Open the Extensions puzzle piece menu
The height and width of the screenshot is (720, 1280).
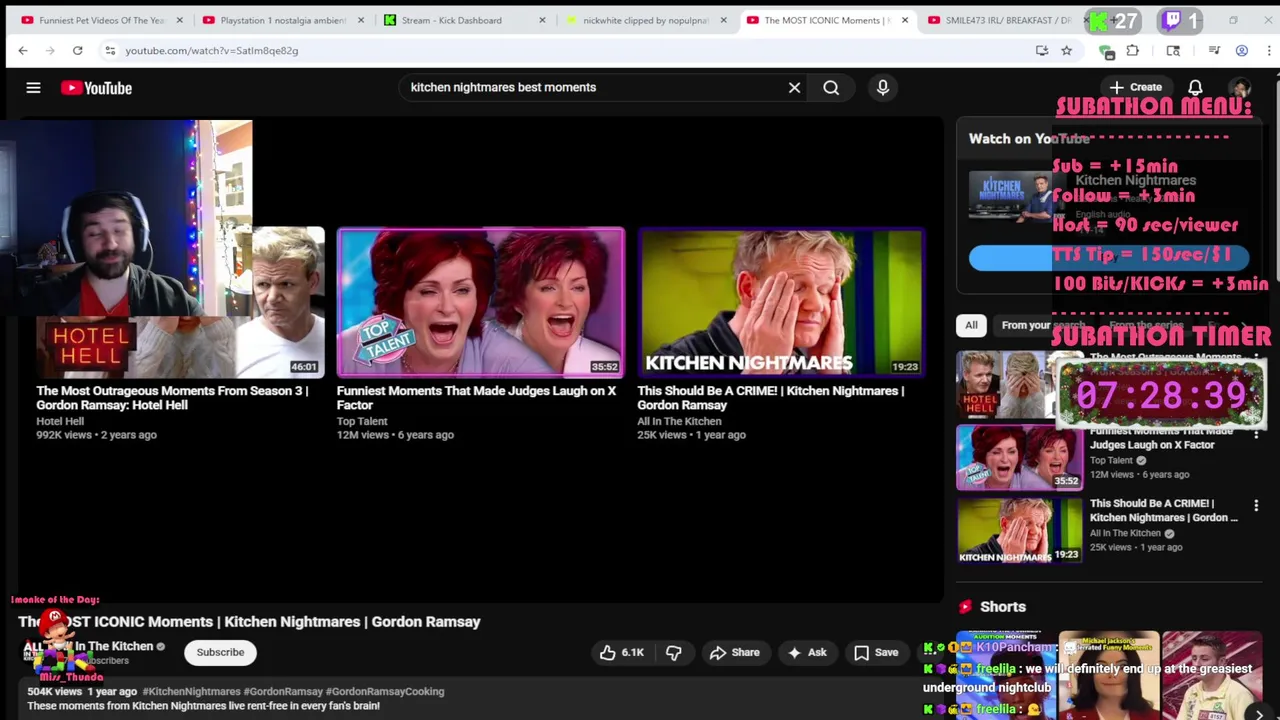point(1132,50)
